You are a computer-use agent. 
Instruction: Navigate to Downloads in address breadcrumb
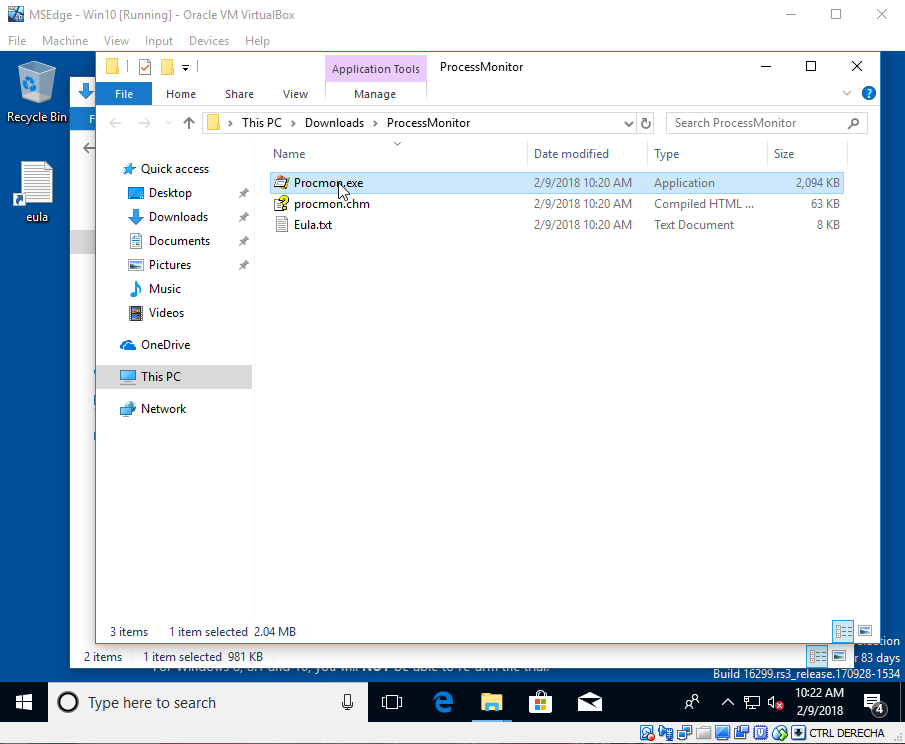334,123
